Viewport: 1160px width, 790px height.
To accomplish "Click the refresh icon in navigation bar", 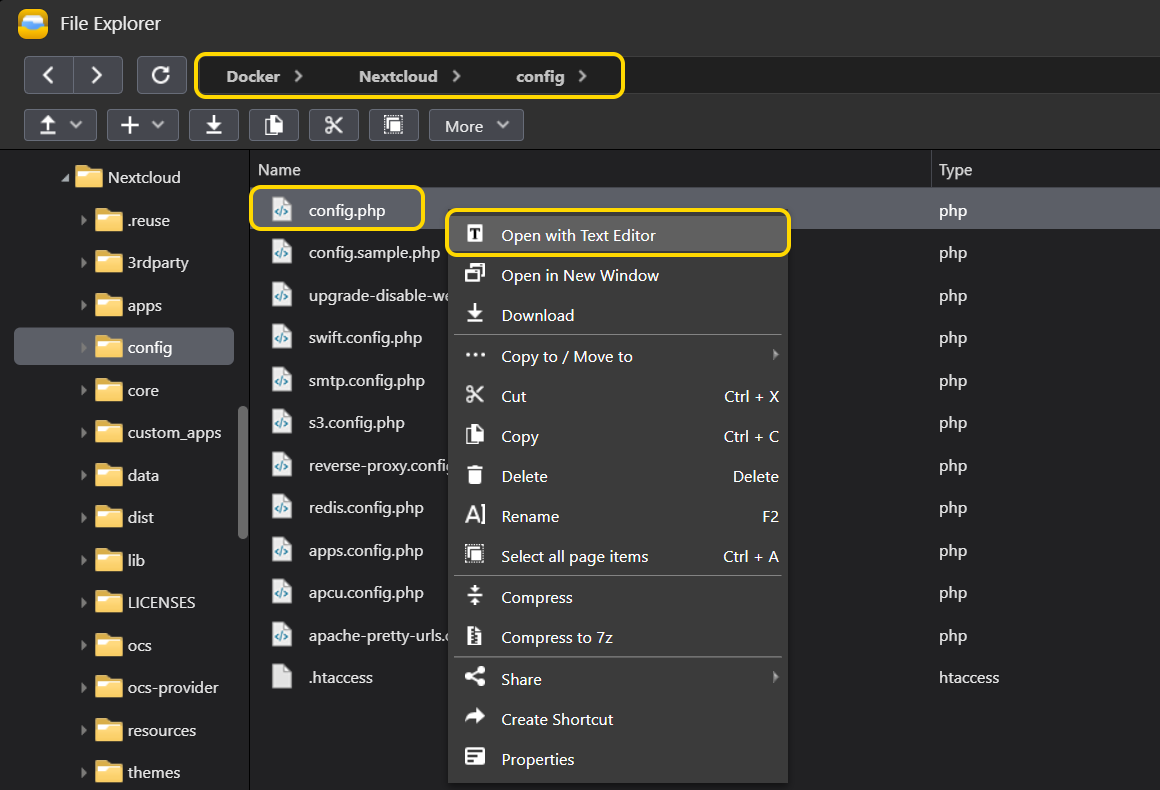I will [x=161, y=75].
